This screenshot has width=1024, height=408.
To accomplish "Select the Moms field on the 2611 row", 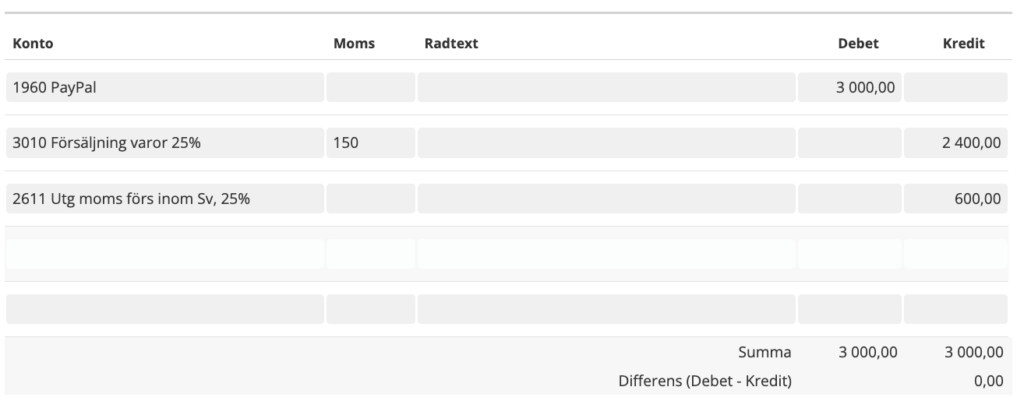I will pyautogui.click(x=369, y=198).
